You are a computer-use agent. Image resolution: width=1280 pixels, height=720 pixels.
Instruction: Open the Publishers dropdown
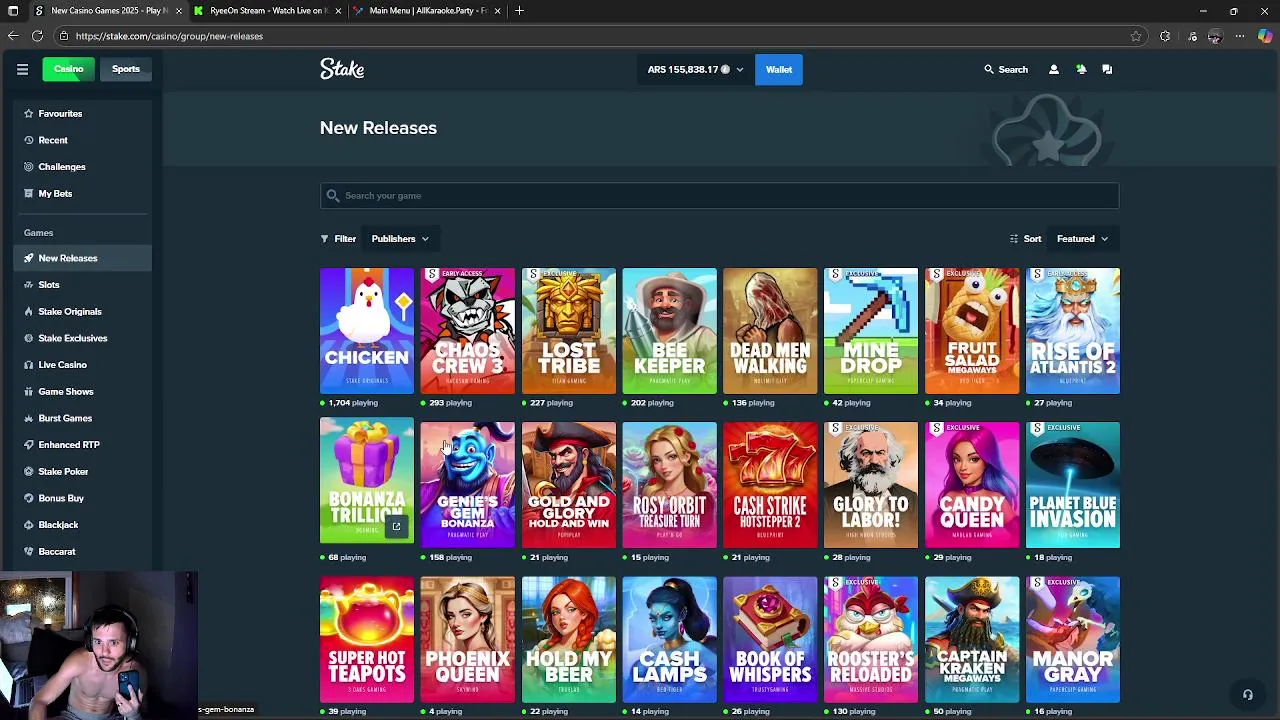400,239
